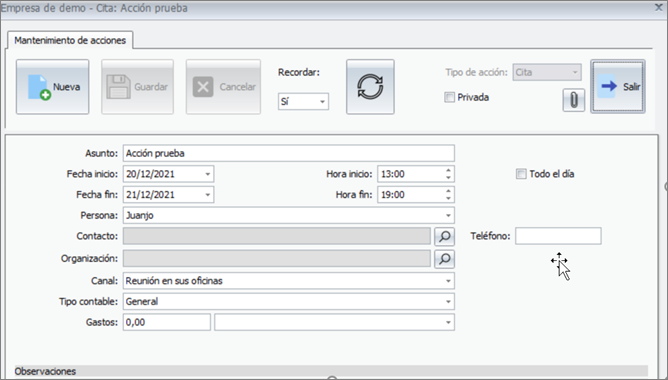Click the refresh circular arrows icon
Screen dimensions: 668x380
[370, 87]
